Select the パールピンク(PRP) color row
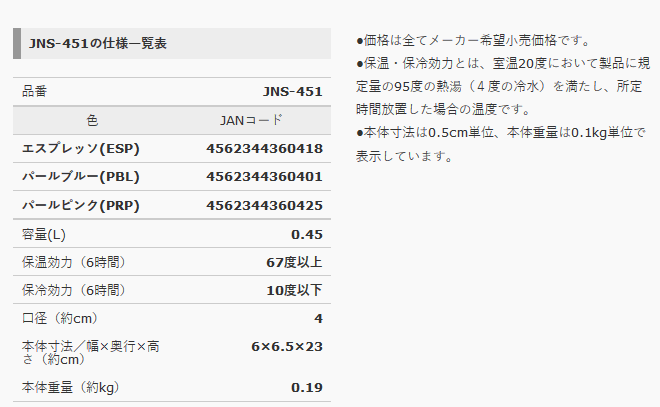660x407 pixels. tap(80, 205)
